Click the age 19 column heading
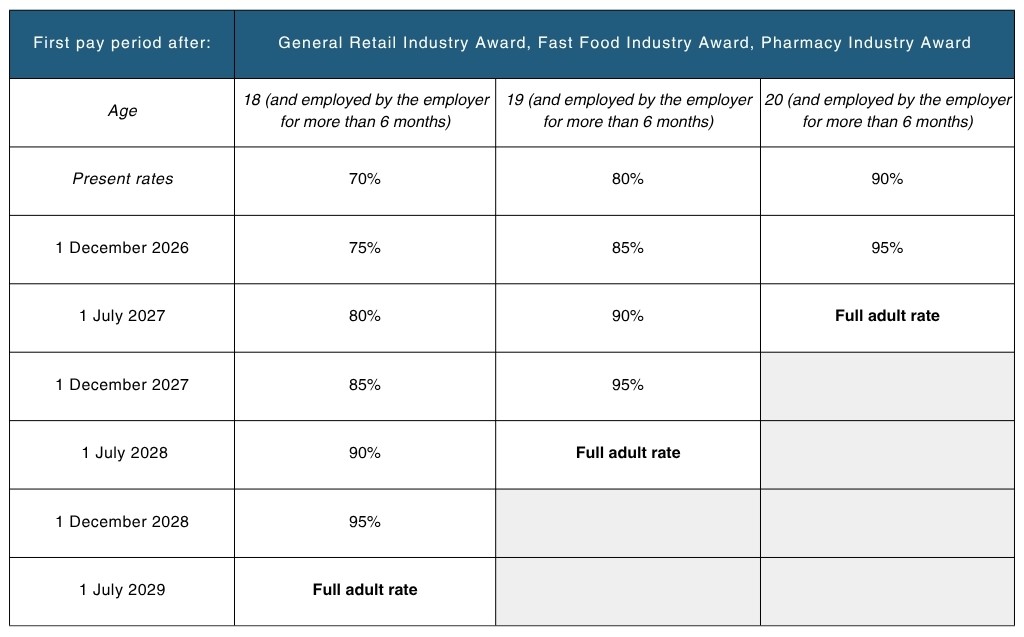 coord(628,111)
